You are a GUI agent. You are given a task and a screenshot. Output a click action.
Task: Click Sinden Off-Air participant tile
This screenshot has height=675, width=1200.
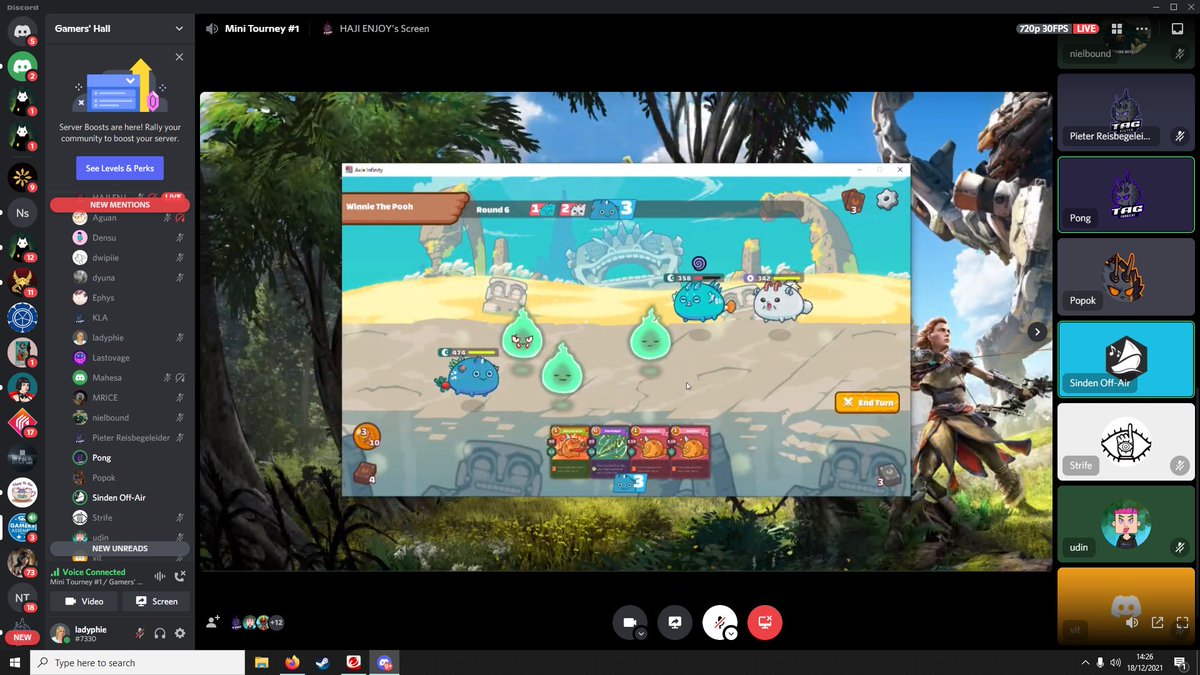point(1126,359)
